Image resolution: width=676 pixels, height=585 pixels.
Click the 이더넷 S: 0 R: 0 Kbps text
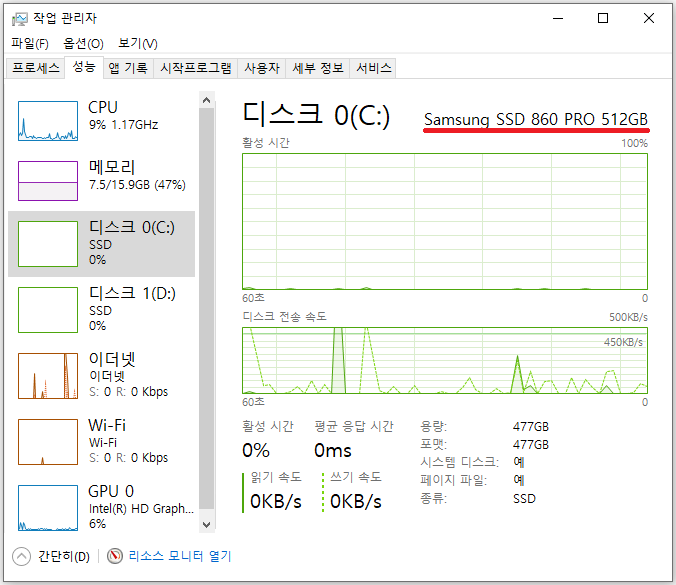[128, 392]
